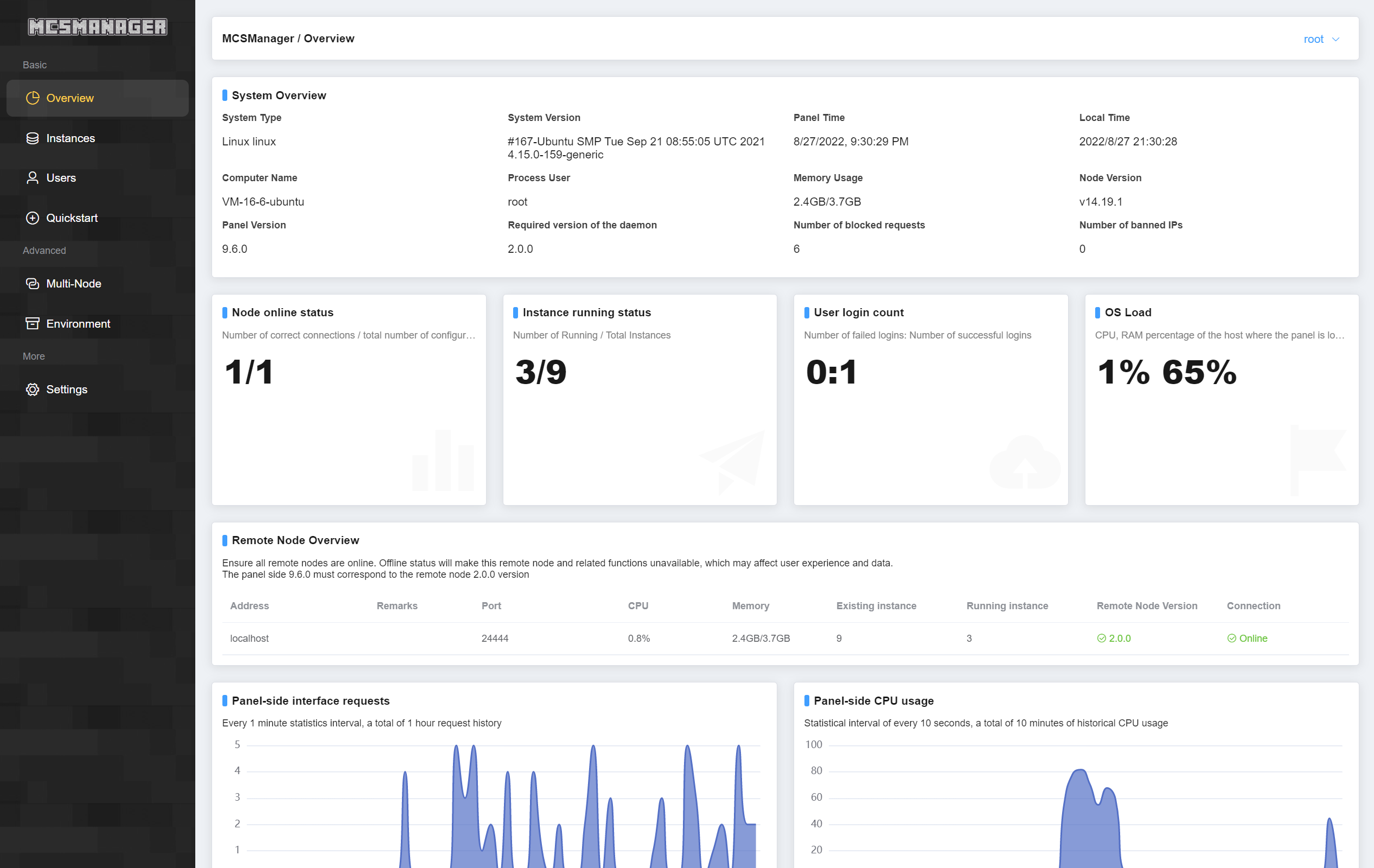This screenshot has height=868, width=1374.
Task: Click the Remote Node Overview heading
Action: coord(296,540)
